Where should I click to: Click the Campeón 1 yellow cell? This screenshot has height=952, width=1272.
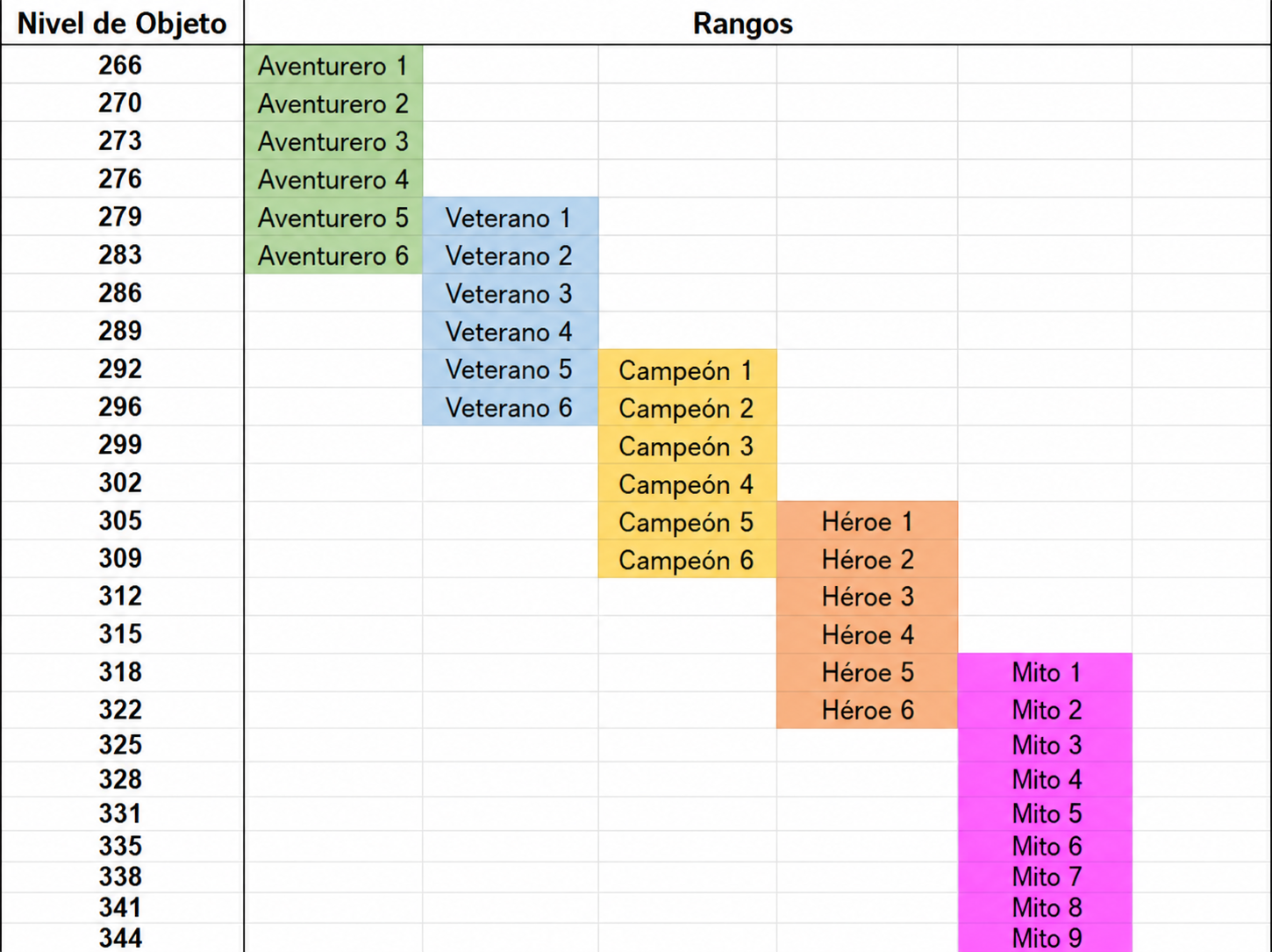(687, 369)
